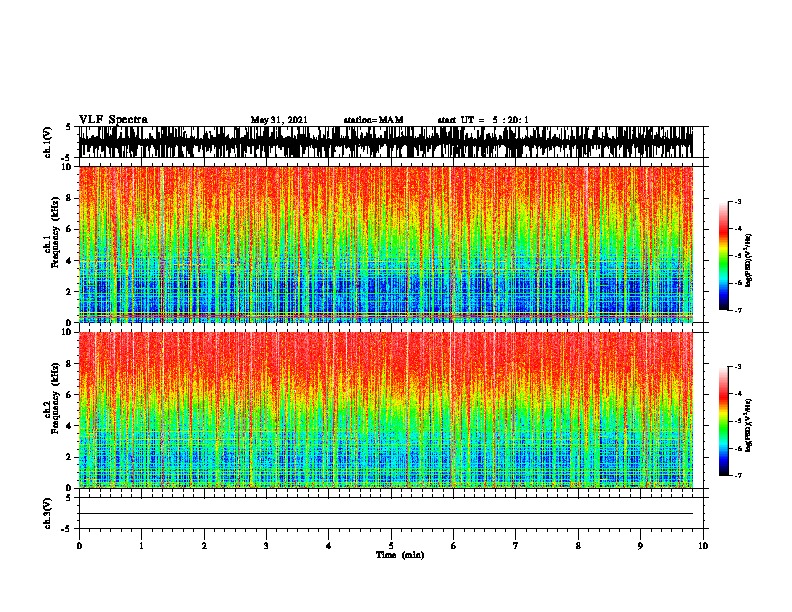The width and height of the screenshot is (792, 612).
Task: Click the "6" frequency tick on ch.2 spectrogram
Action: point(70,394)
